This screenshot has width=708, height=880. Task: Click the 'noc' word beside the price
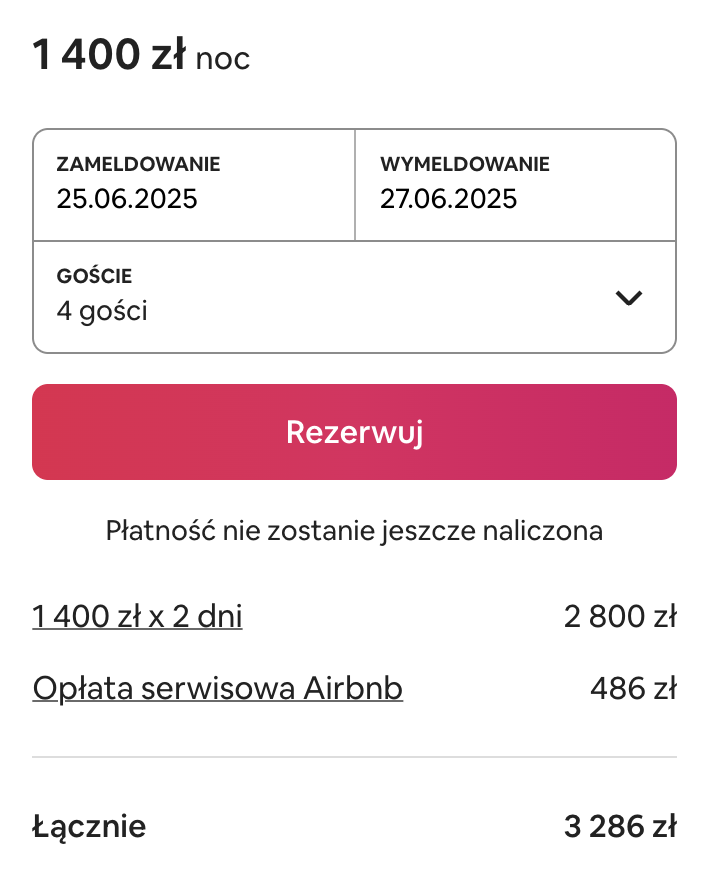pos(223,59)
